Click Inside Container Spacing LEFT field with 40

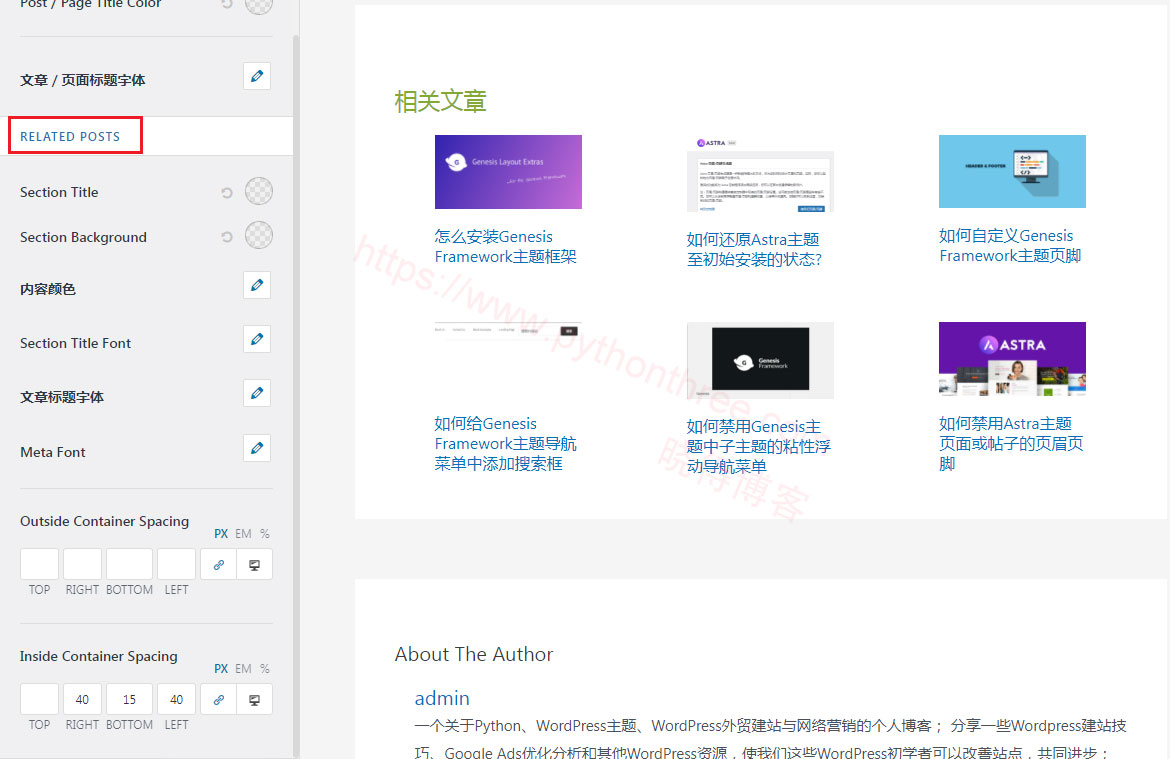coord(176,699)
